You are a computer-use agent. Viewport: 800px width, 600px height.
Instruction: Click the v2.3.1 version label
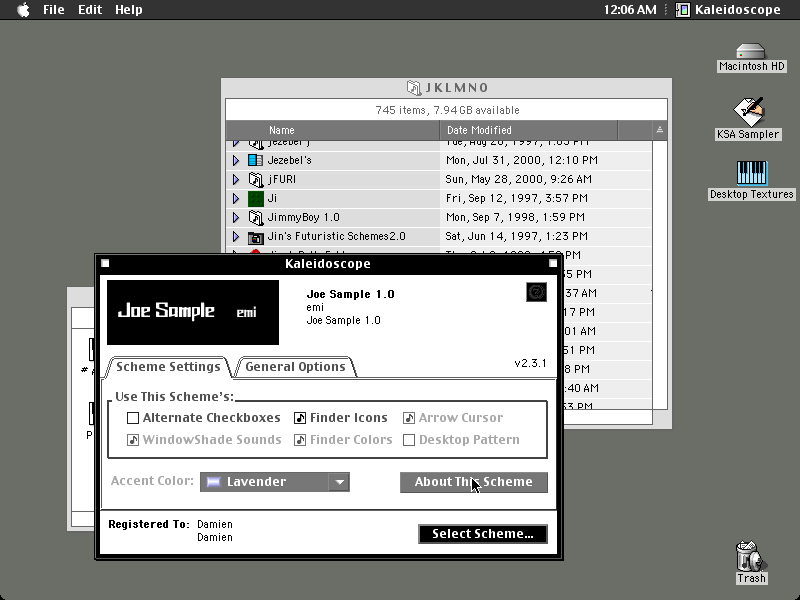[x=531, y=363]
